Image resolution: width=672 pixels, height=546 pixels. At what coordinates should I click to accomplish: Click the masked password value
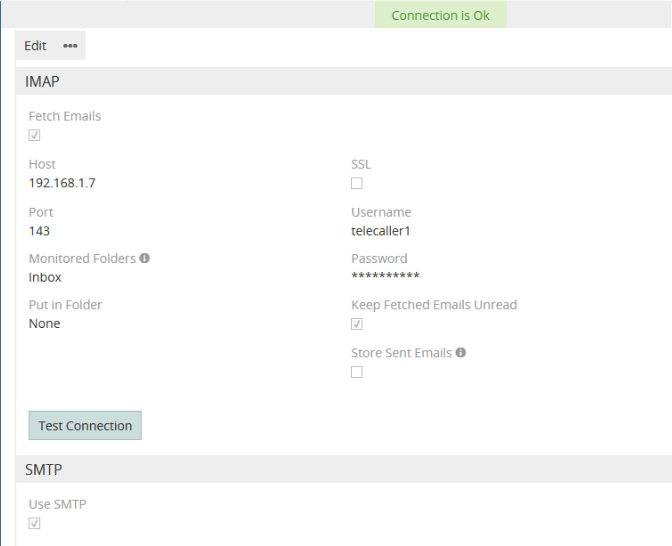385,276
